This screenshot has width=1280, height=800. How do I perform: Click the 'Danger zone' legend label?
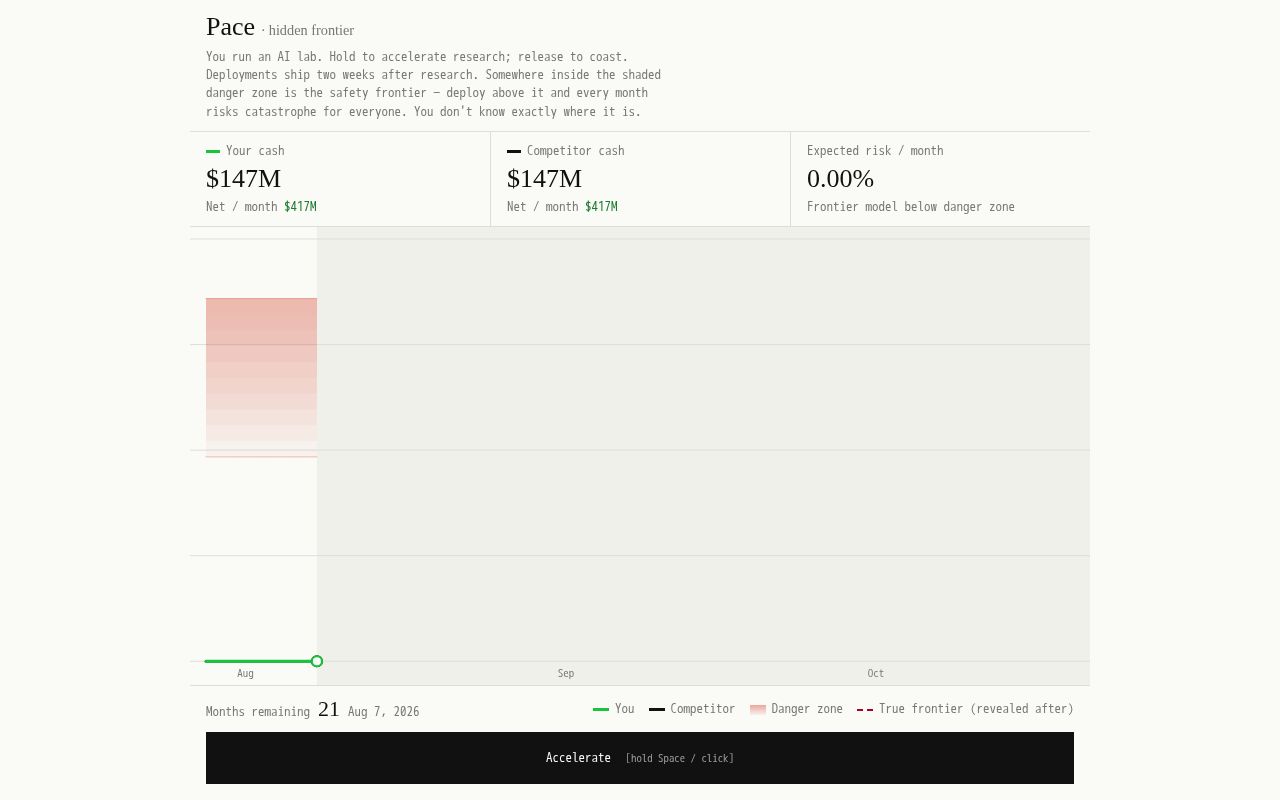807,709
